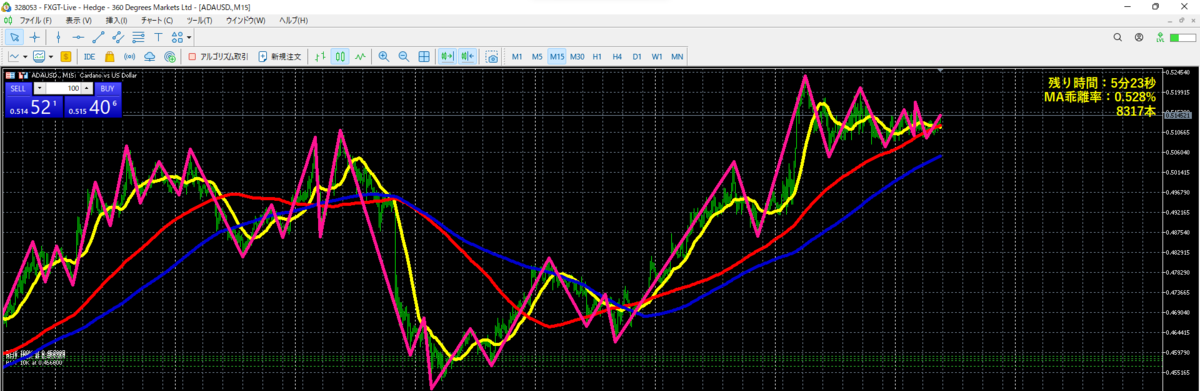Image resolution: width=1200 pixels, height=391 pixels.
Task: Choose the text label tool
Action: [158, 37]
